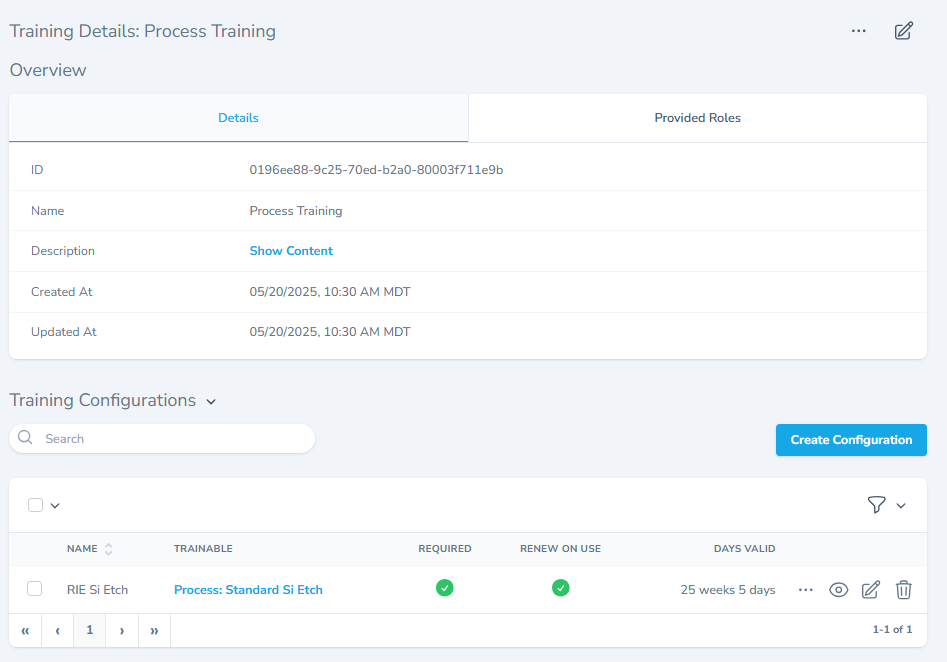Select the Details tab

pos(238,118)
